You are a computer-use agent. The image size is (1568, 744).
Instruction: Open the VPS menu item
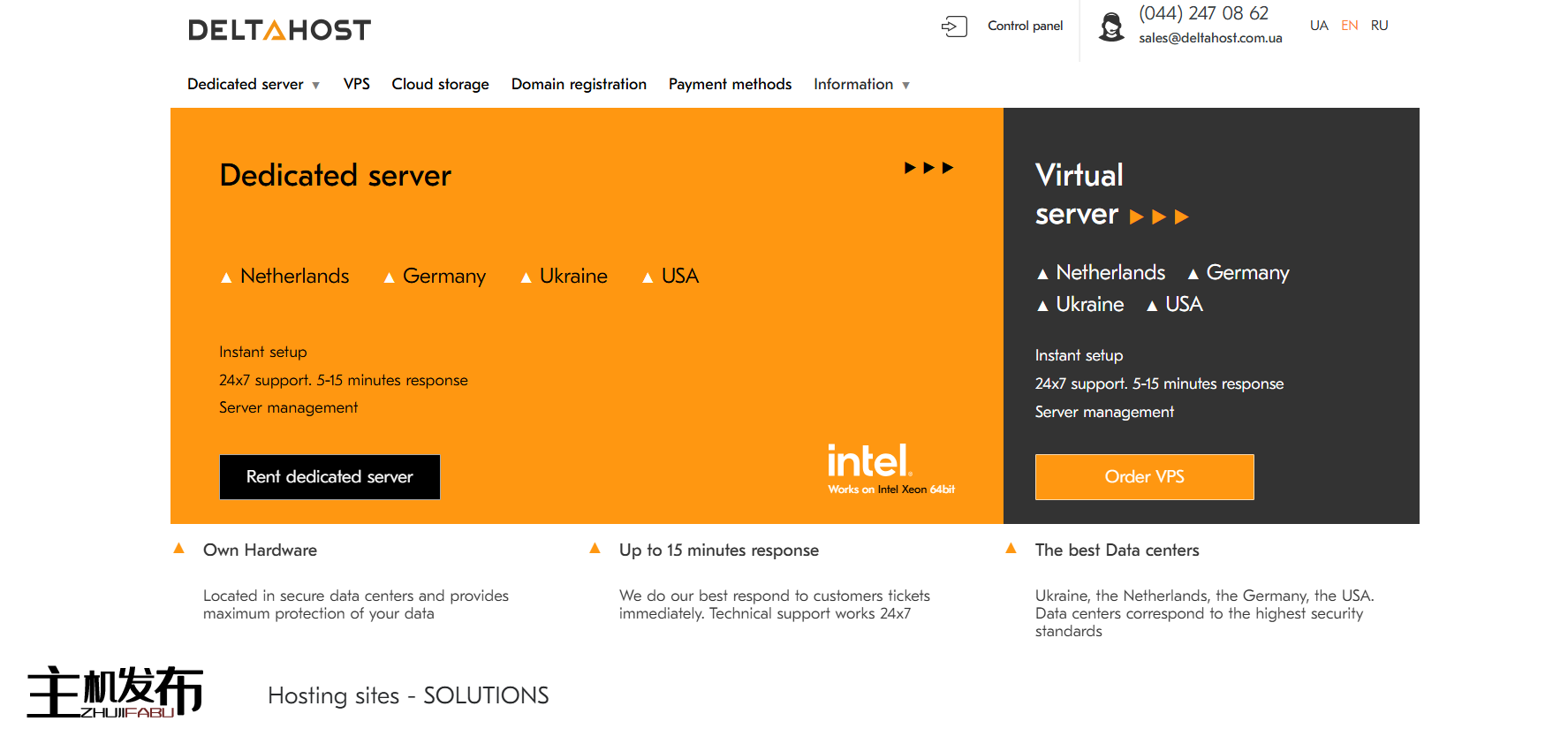click(x=356, y=85)
